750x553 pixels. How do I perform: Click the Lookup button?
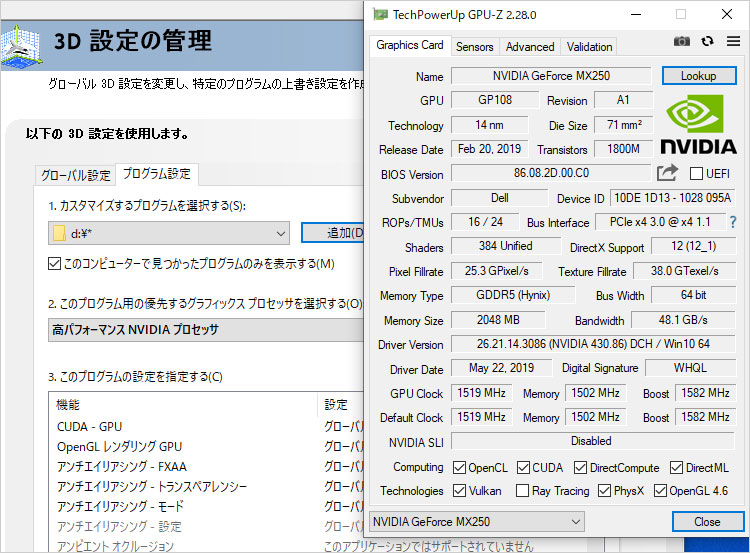click(699, 76)
